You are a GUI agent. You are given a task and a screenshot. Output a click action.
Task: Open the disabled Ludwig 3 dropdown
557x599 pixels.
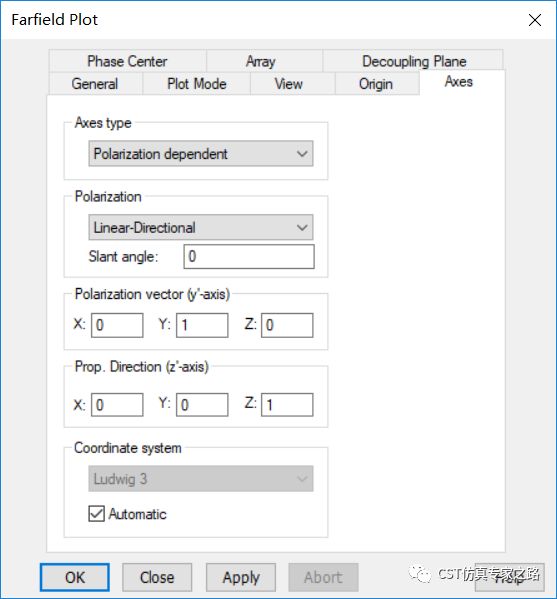coord(201,479)
